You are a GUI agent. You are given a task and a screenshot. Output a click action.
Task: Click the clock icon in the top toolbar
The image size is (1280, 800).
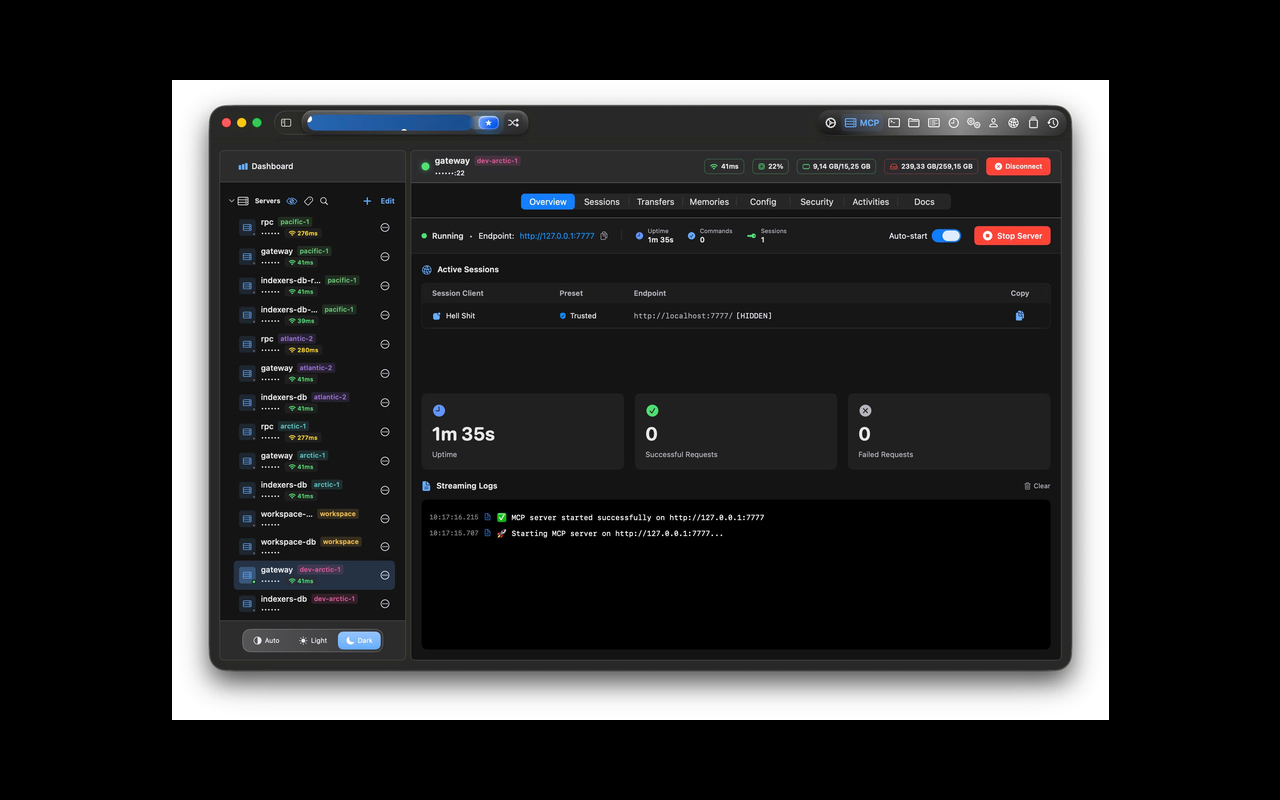coord(953,122)
